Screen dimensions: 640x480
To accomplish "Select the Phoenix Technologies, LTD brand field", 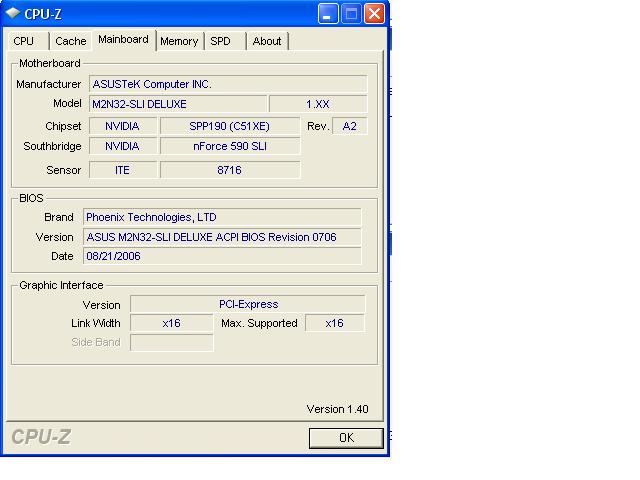I will pyautogui.click(x=222, y=217).
